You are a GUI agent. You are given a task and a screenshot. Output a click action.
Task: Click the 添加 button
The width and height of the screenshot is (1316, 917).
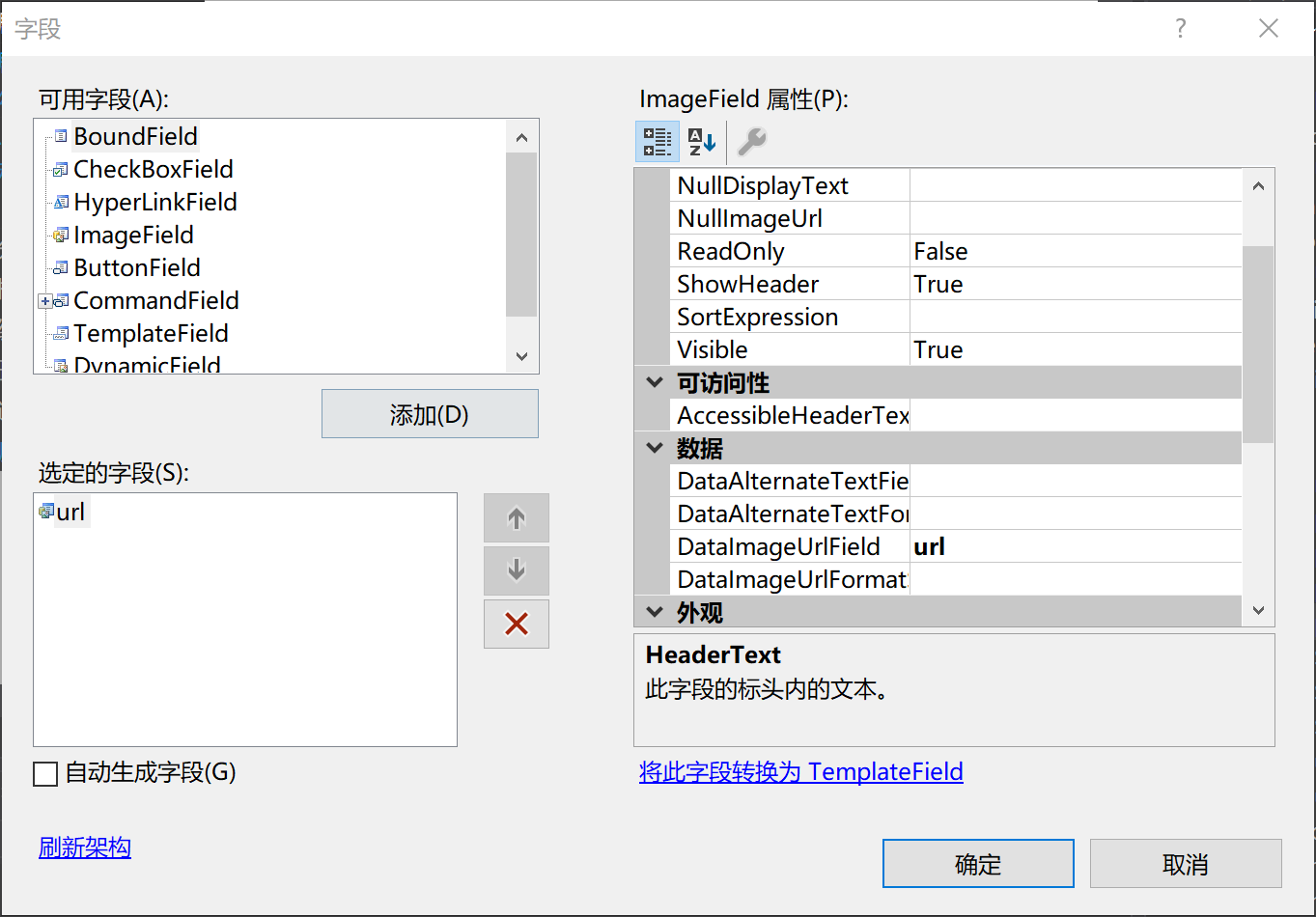pyautogui.click(x=430, y=414)
